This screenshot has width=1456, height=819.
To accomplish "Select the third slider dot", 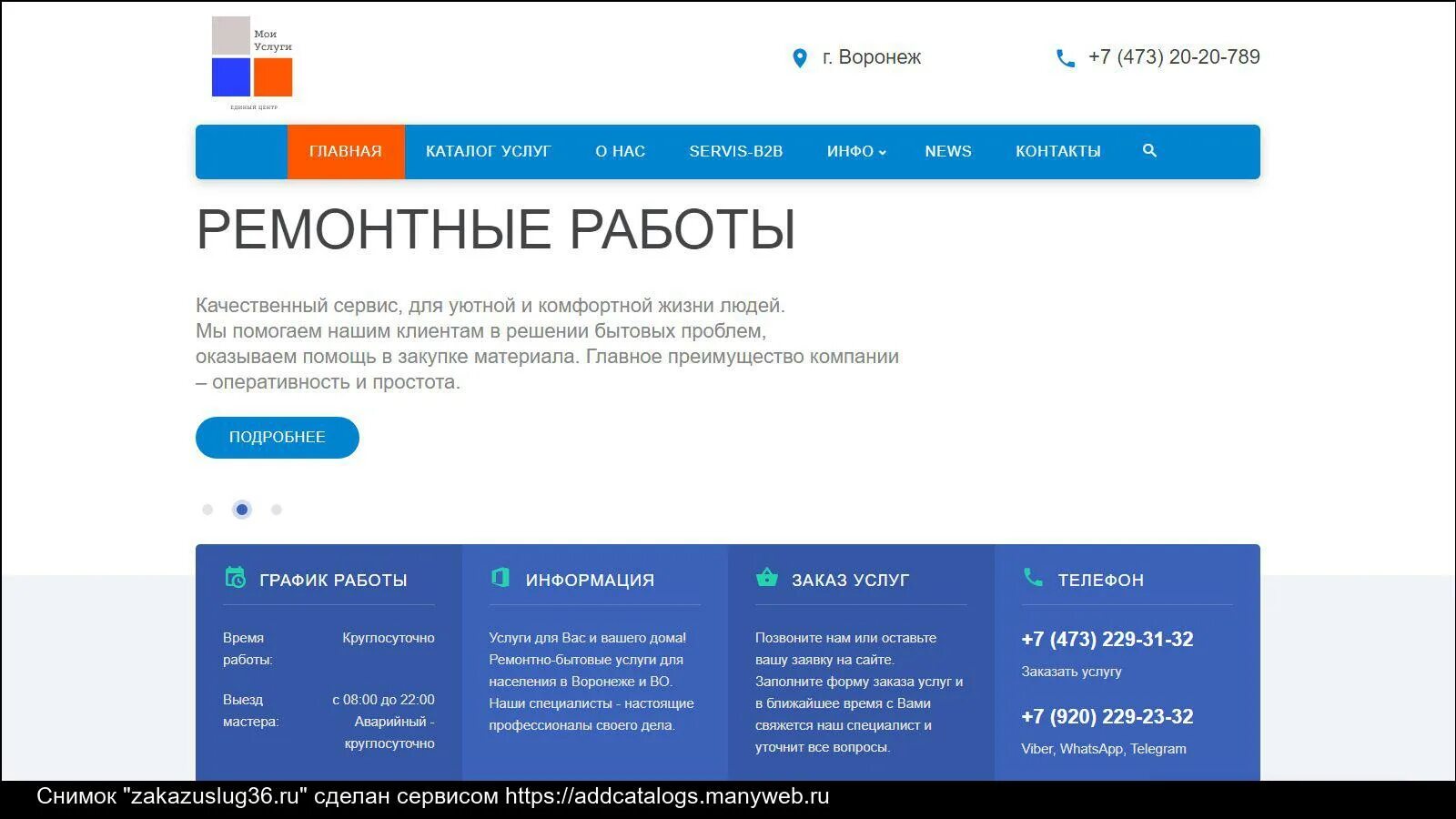I will pos(277,510).
